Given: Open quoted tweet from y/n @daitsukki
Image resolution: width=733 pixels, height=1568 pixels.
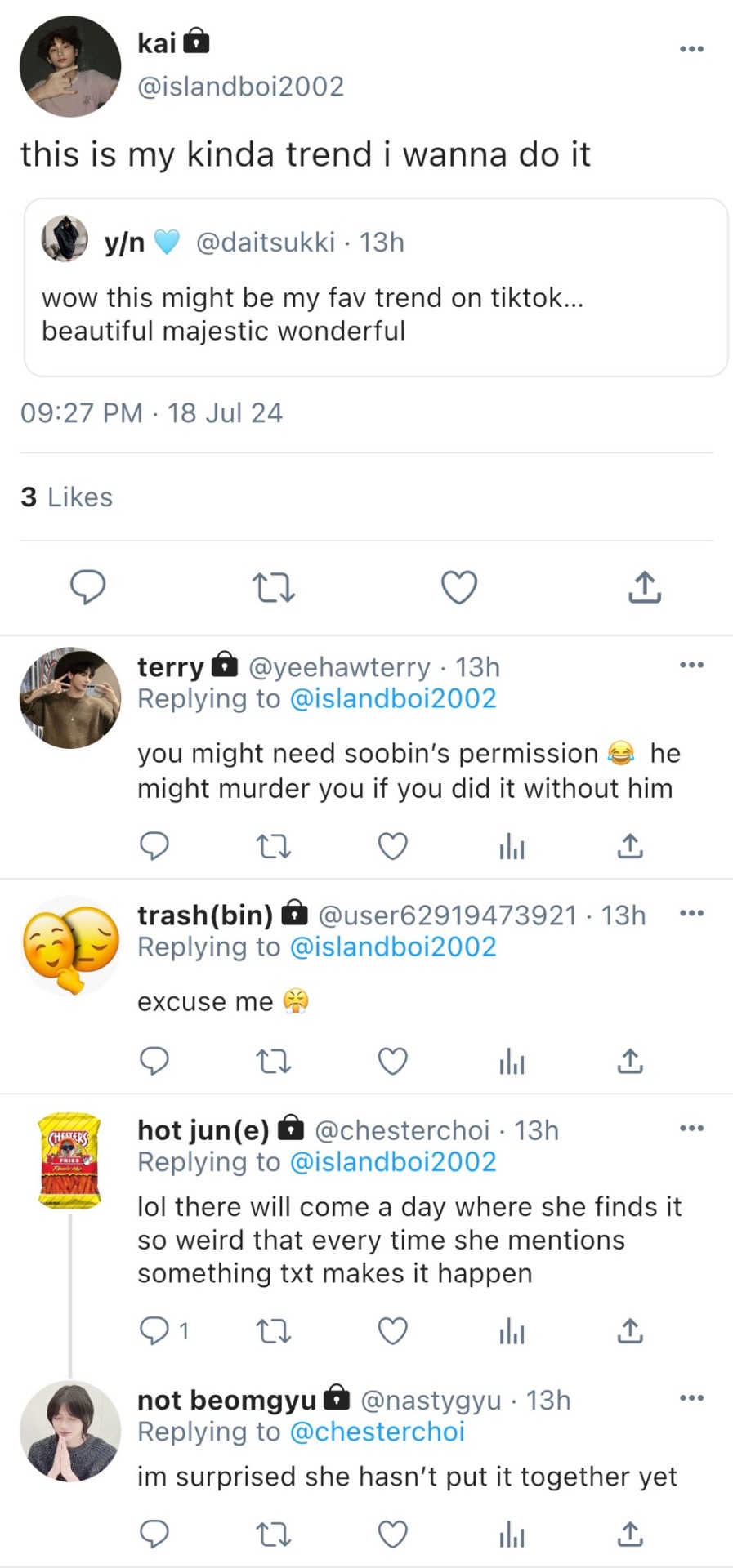Looking at the screenshot, I should pos(376,287).
